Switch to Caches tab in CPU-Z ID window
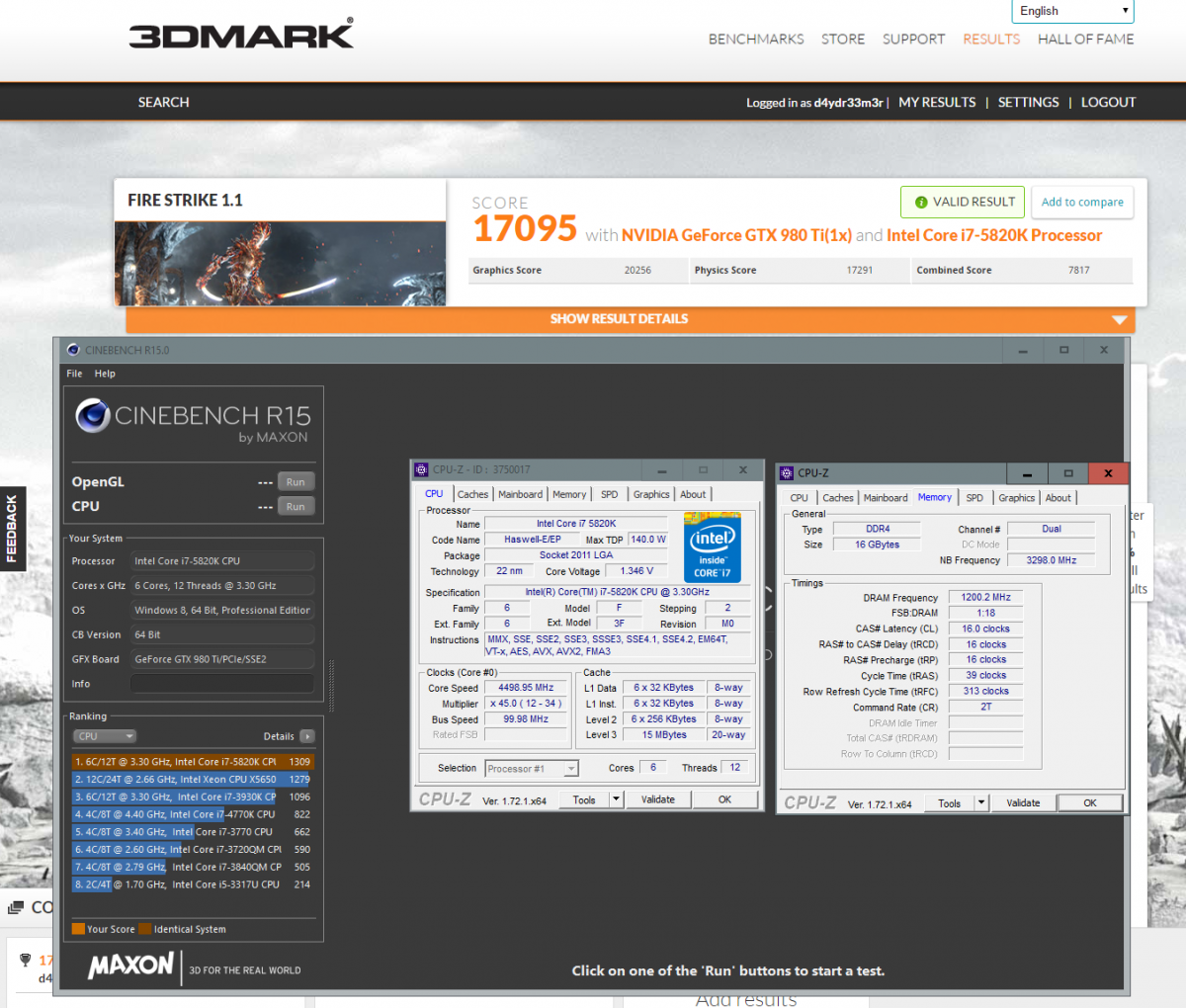 (472, 494)
